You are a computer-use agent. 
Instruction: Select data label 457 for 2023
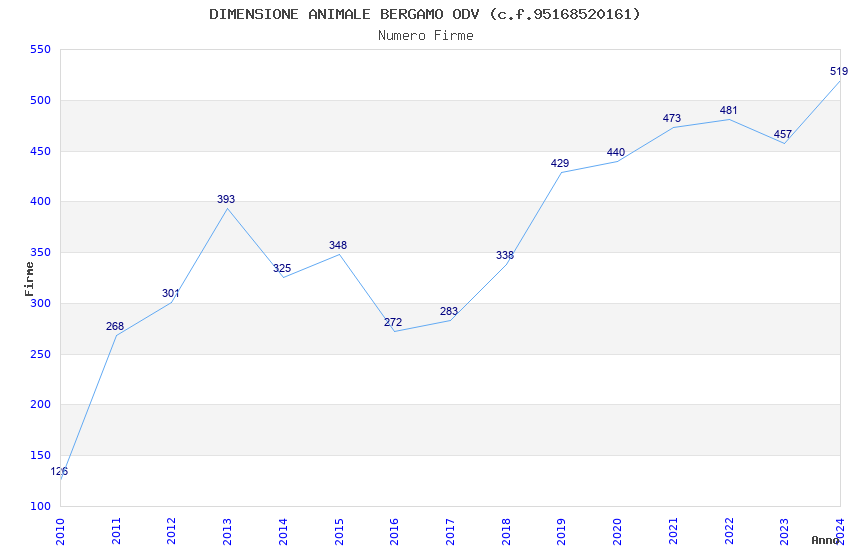pos(783,134)
